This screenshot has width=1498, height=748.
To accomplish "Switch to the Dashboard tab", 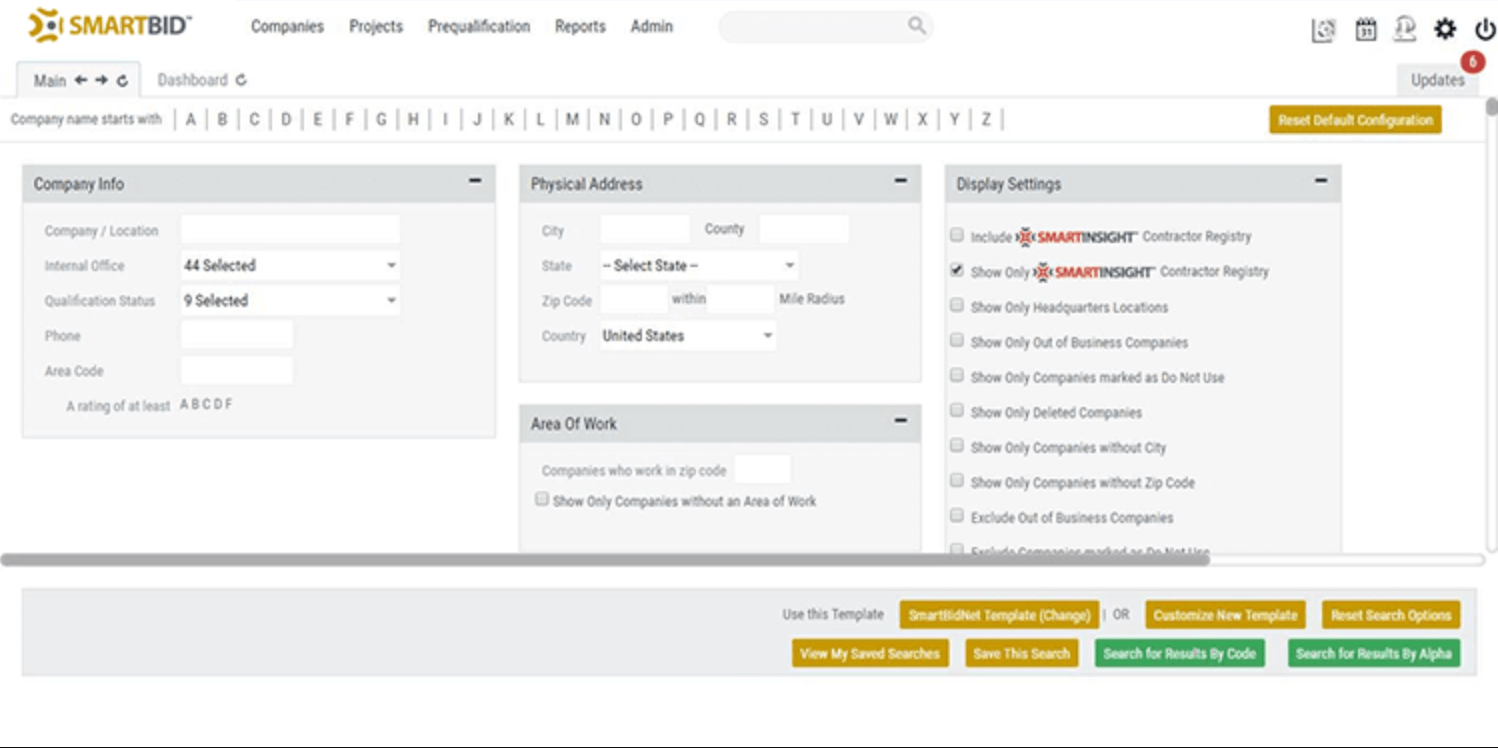I will [x=194, y=79].
